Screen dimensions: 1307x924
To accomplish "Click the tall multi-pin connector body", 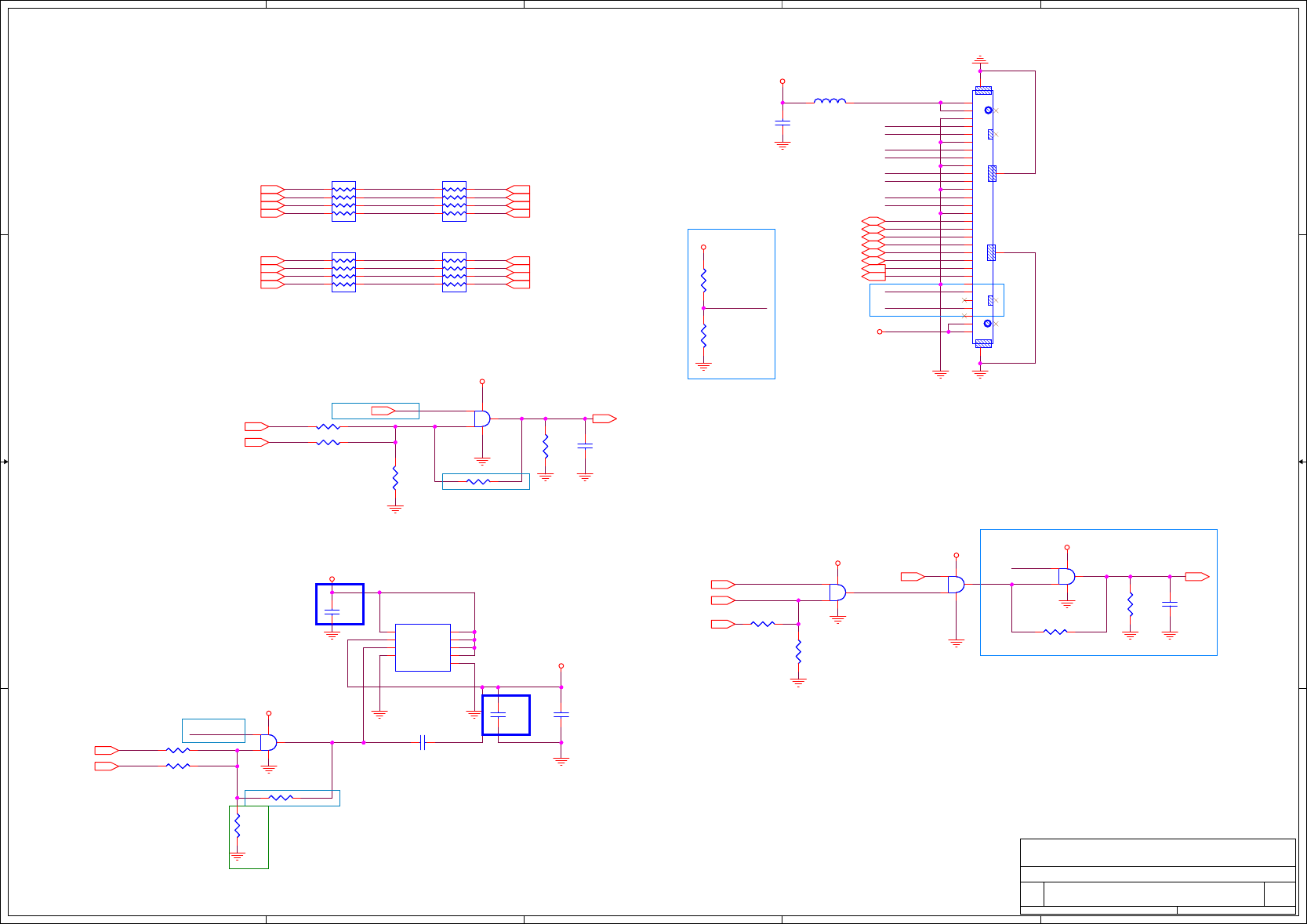I will point(982,217).
